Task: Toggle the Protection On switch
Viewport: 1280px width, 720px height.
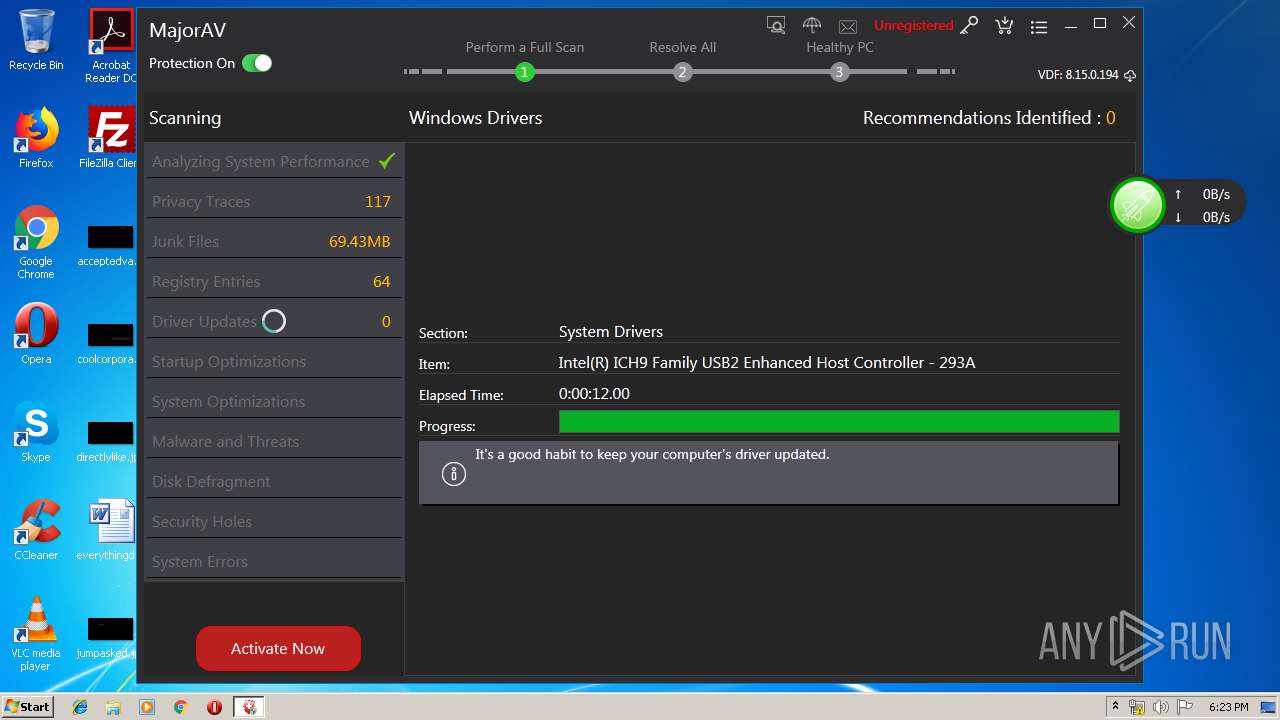Action: tap(257, 63)
